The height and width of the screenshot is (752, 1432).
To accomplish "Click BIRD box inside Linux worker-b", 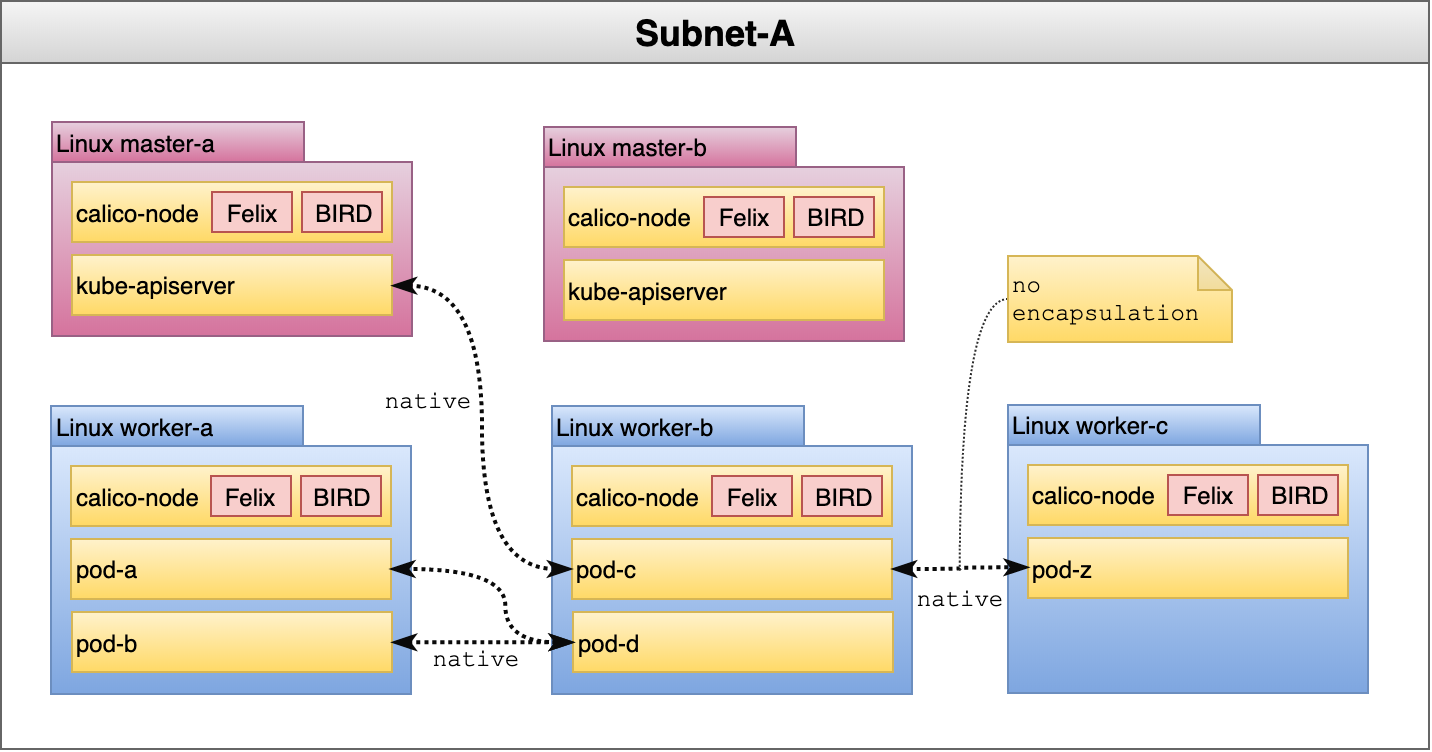I will (842, 497).
